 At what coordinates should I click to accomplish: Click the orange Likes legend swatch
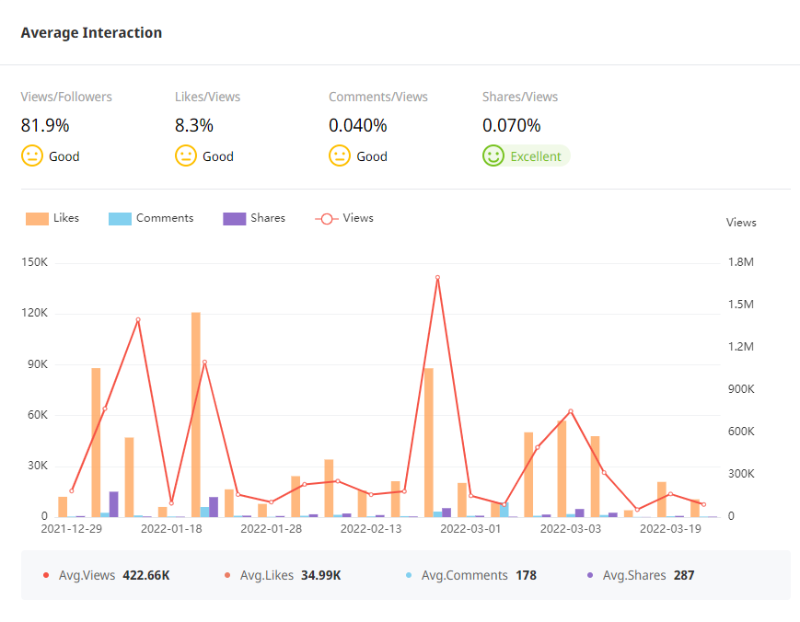click(37, 218)
